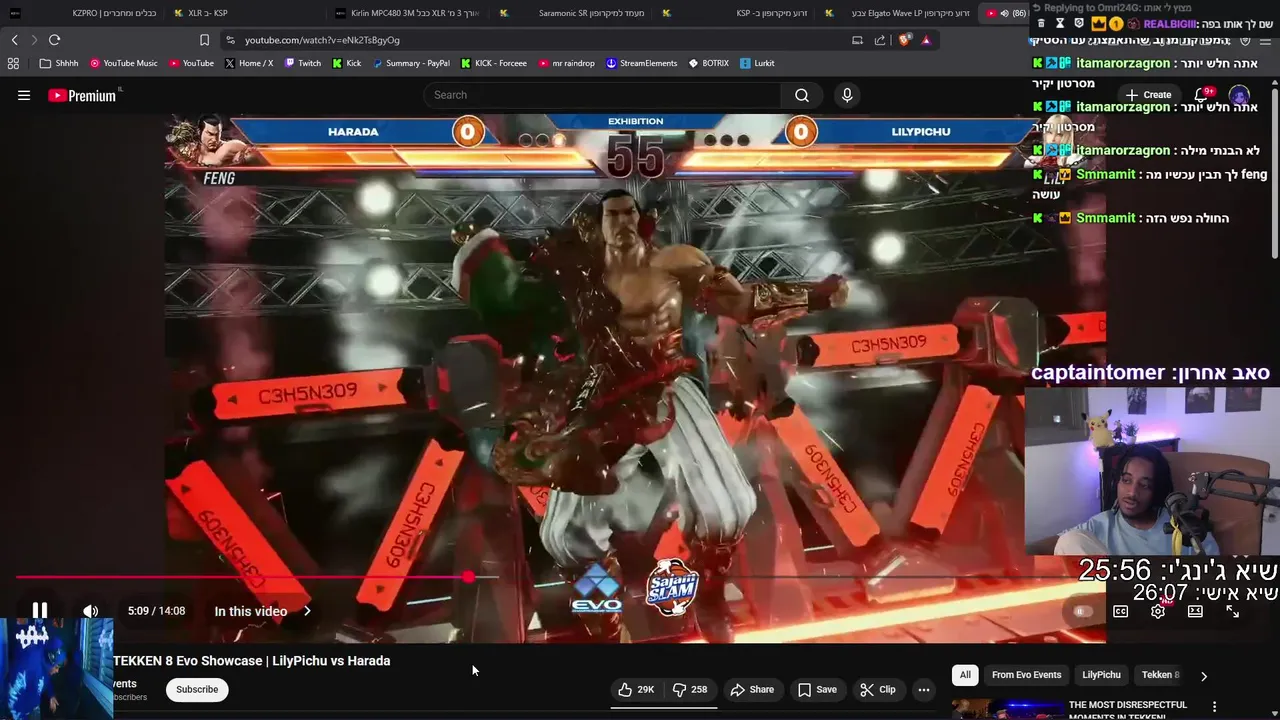This screenshot has height=720, width=1280.
Task: Open the account avatar menu
Action: click(x=1239, y=95)
